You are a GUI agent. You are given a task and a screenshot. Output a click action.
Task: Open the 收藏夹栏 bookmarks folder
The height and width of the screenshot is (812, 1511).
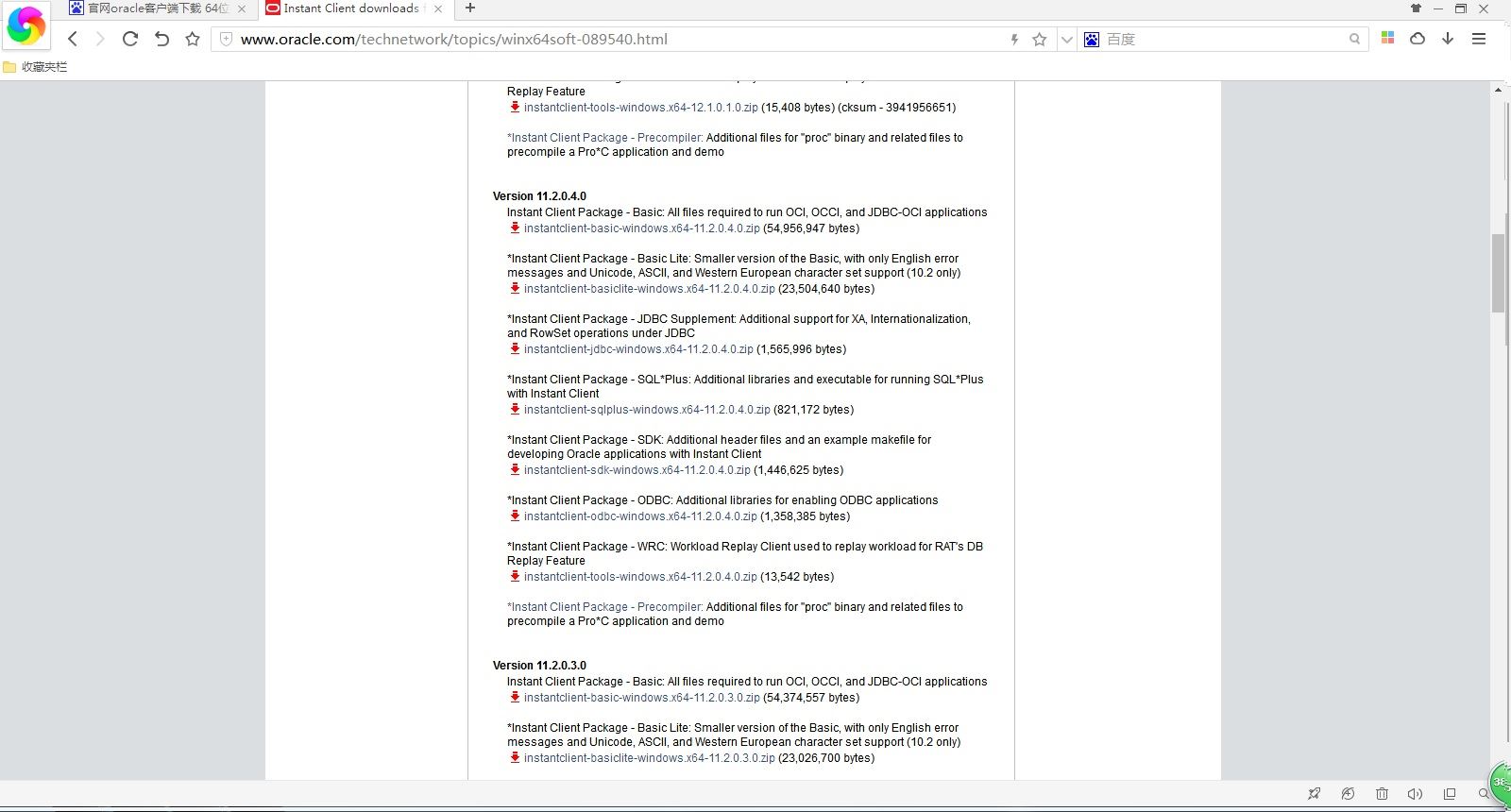point(35,67)
